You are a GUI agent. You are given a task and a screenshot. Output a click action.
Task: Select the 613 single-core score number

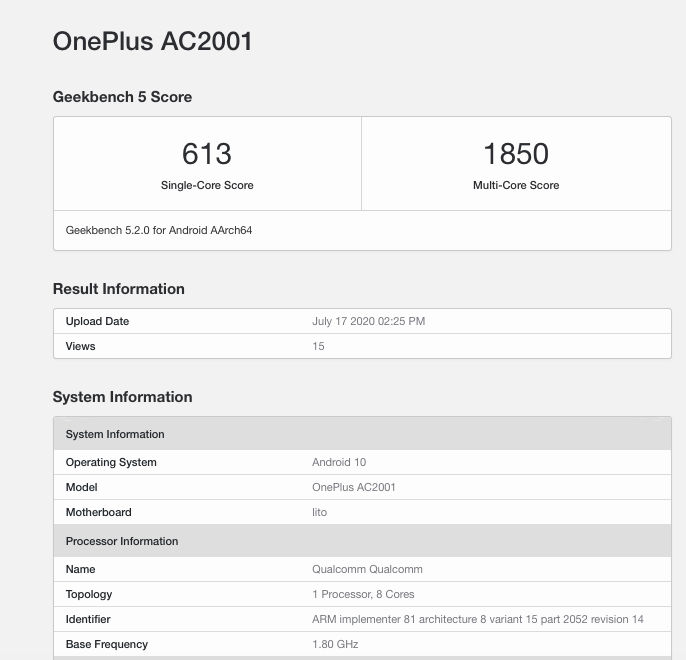pos(207,154)
